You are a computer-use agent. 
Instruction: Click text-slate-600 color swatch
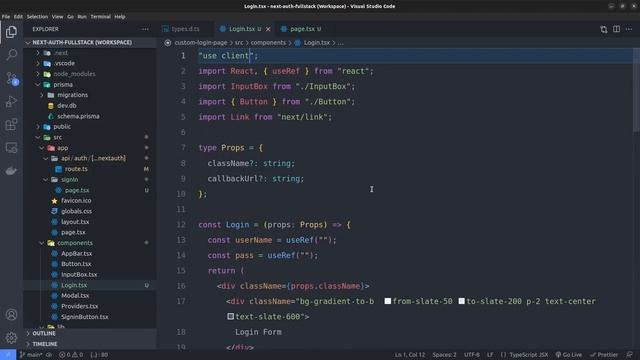(231, 316)
